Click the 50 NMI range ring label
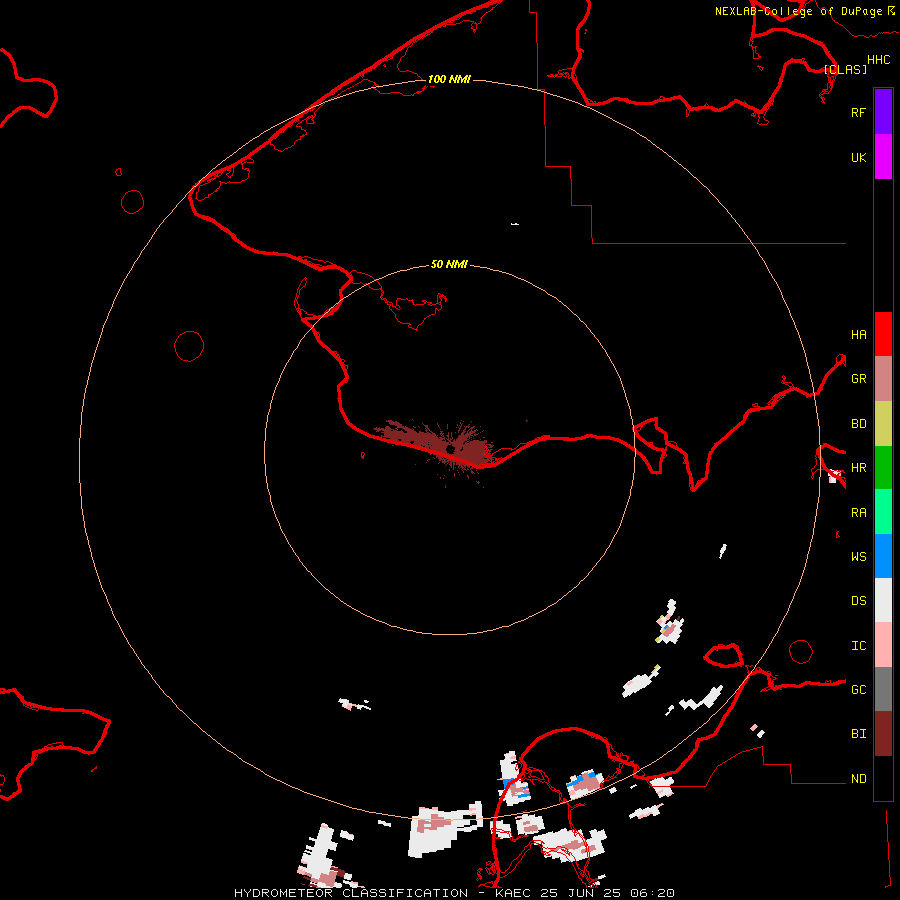 click(x=449, y=265)
